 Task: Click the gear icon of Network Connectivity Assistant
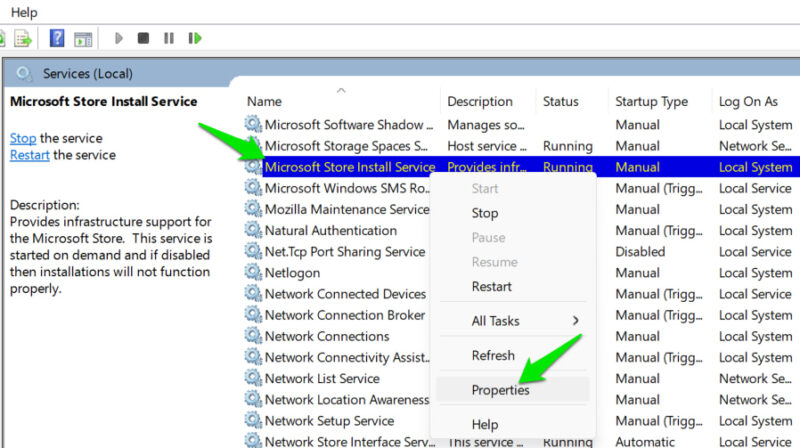point(253,357)
